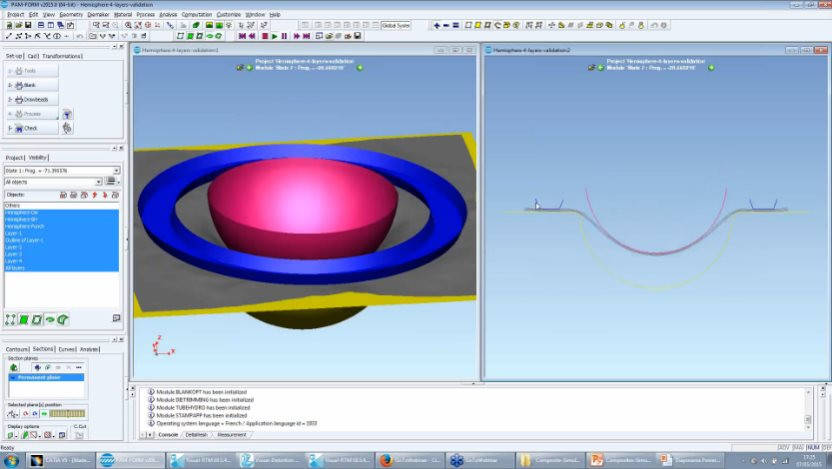The image size is (832, 469).
Task: Open the All objects dropdown
Action: tap(98, 182)
